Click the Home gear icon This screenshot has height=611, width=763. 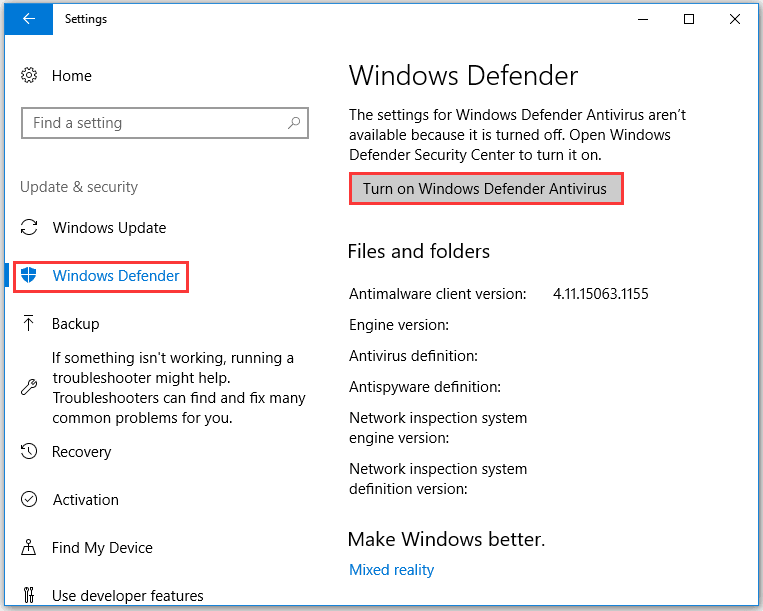tap(29, 75)
